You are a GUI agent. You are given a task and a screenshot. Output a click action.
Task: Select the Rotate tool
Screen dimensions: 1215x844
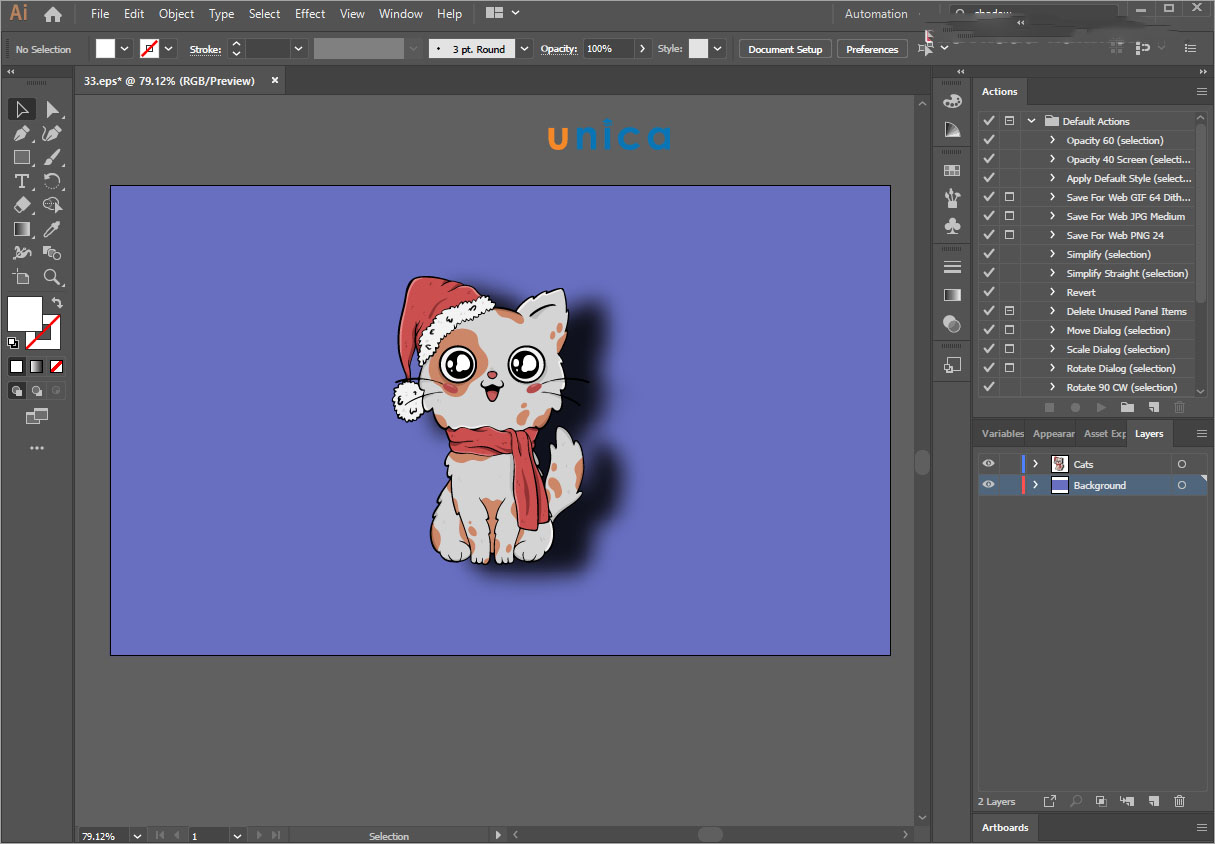pos(52,181)
